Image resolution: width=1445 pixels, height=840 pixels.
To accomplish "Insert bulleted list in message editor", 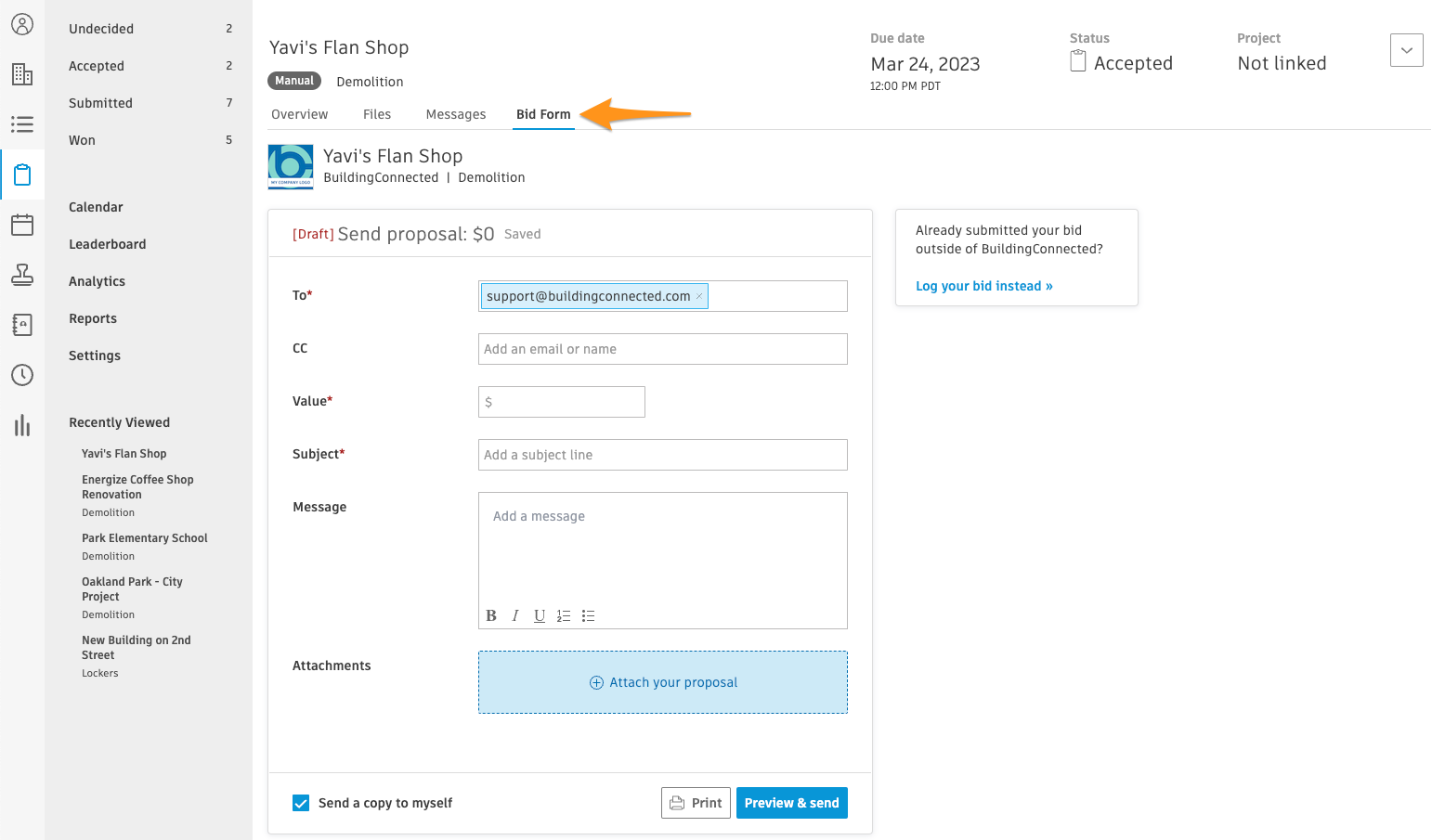I will 588,615.
